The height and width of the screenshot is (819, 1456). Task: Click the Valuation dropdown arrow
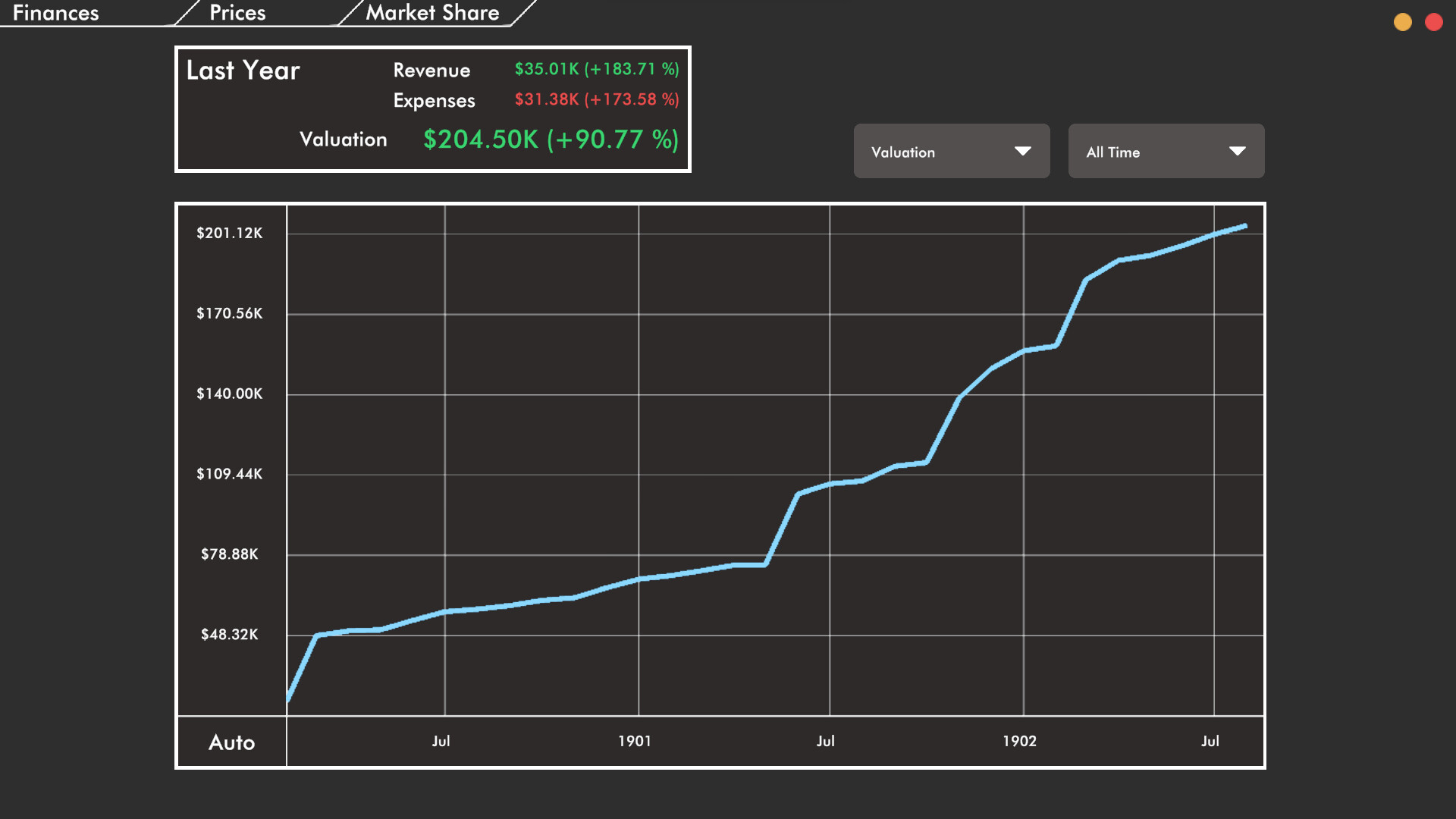point(1023,152)
